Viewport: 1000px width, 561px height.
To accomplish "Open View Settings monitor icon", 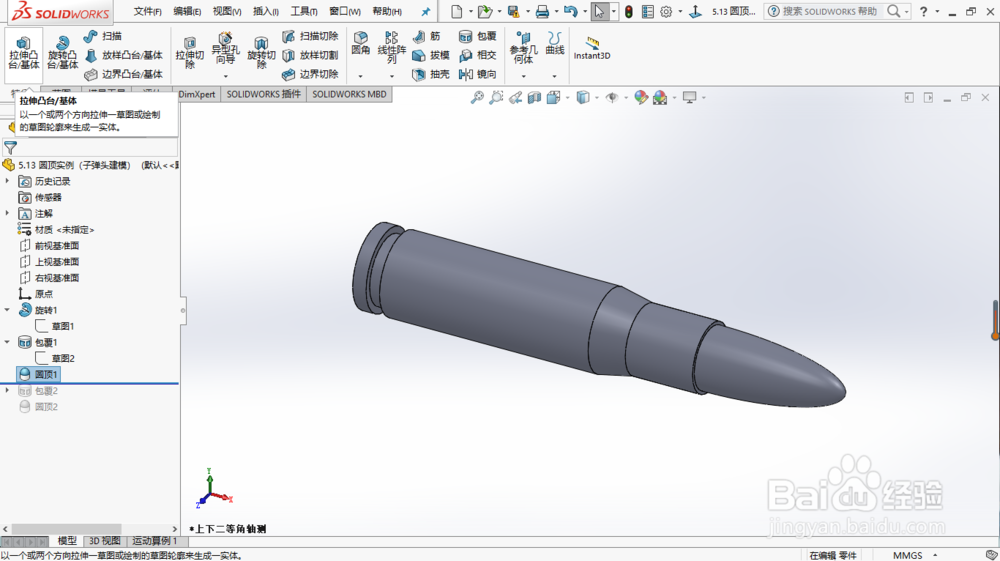I will pyautogui.click(x=689, y=98).
